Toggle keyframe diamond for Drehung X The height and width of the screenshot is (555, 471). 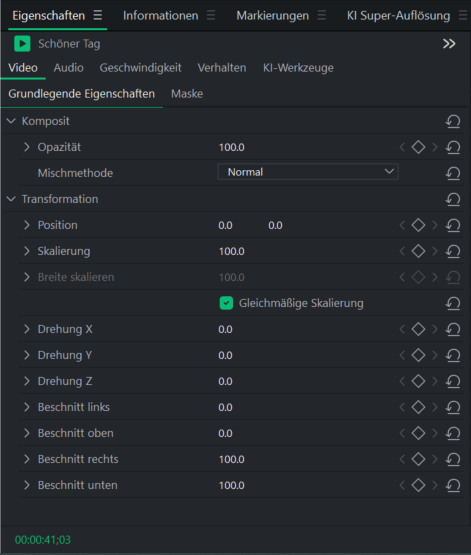pyautogui.click(x=418, y=329)
